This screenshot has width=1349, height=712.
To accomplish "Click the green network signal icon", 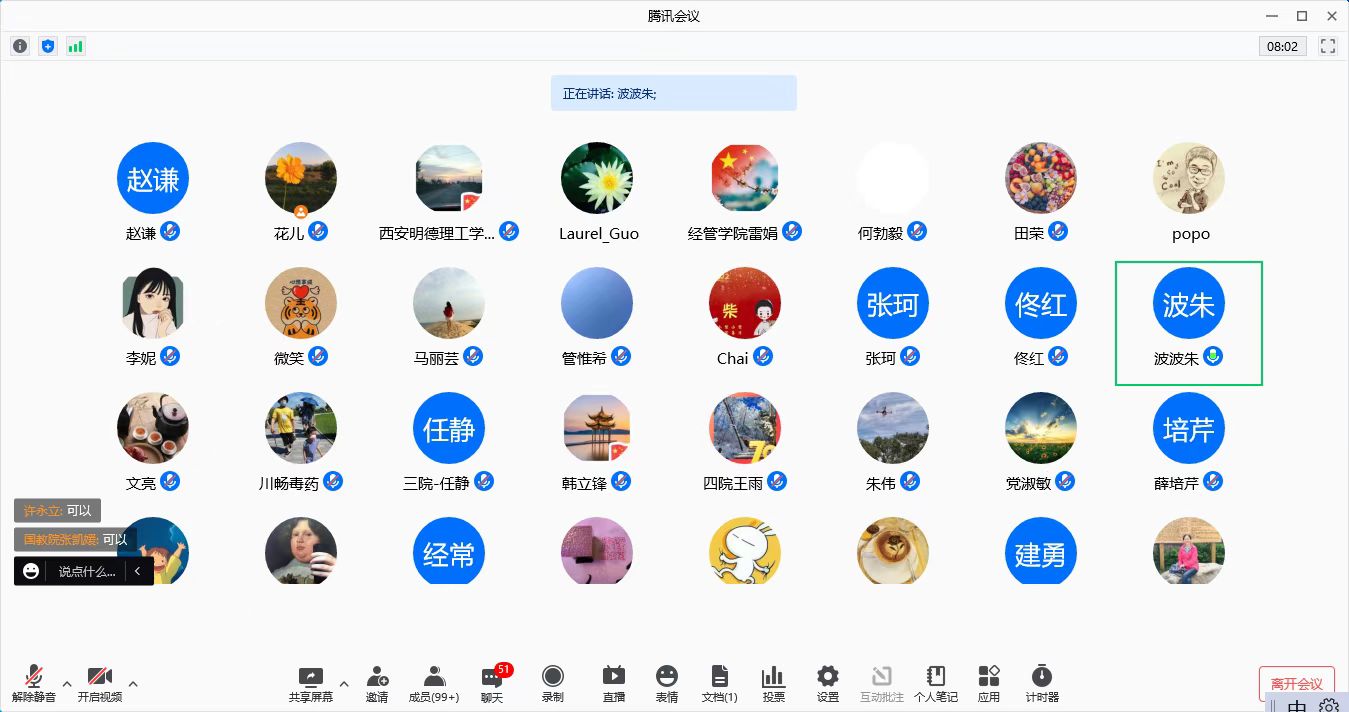I will coord(75,46).
